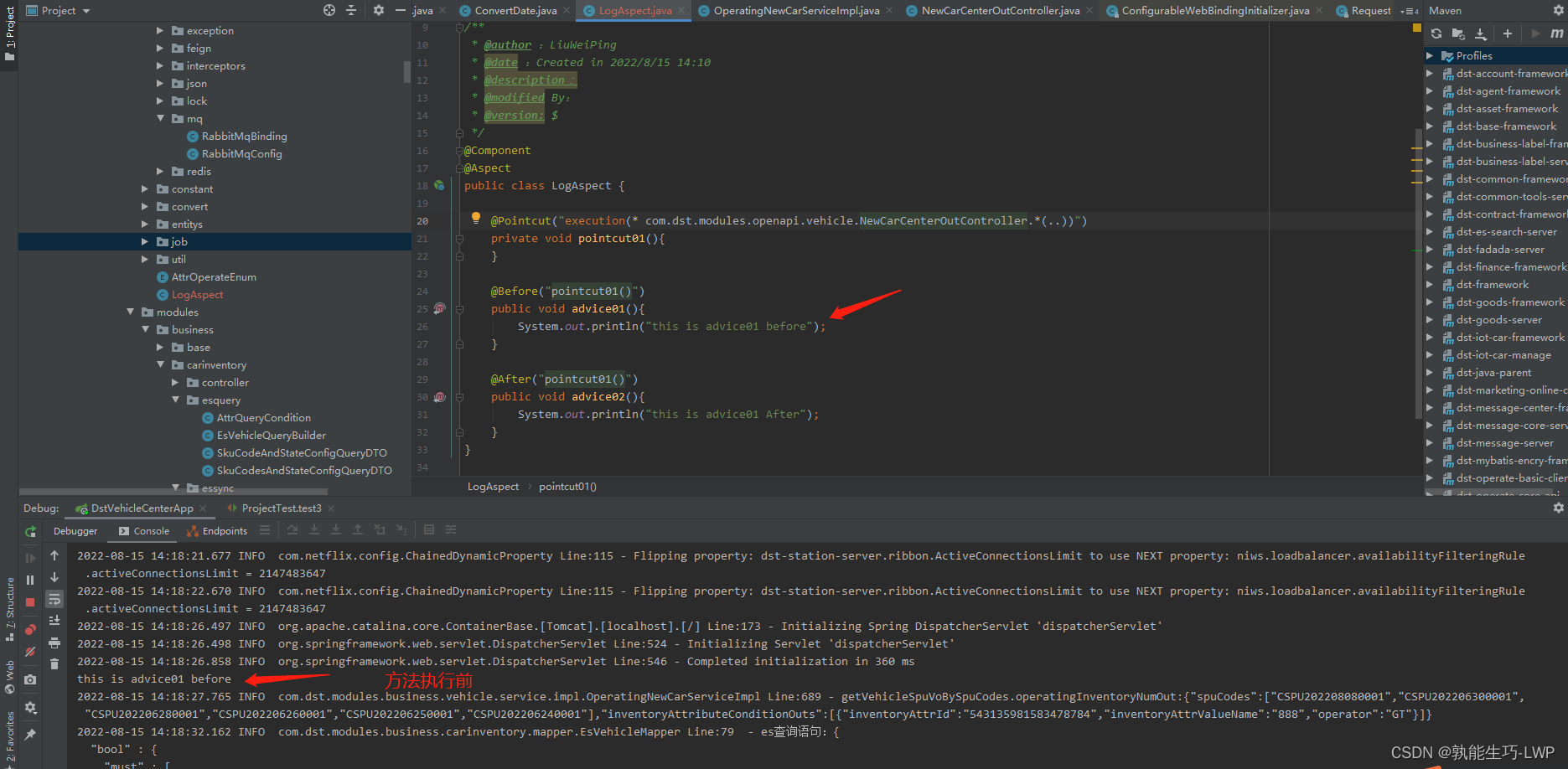Click the Pointcut gutter icon on line 20
1568x769 pixels.
point(476,218)
